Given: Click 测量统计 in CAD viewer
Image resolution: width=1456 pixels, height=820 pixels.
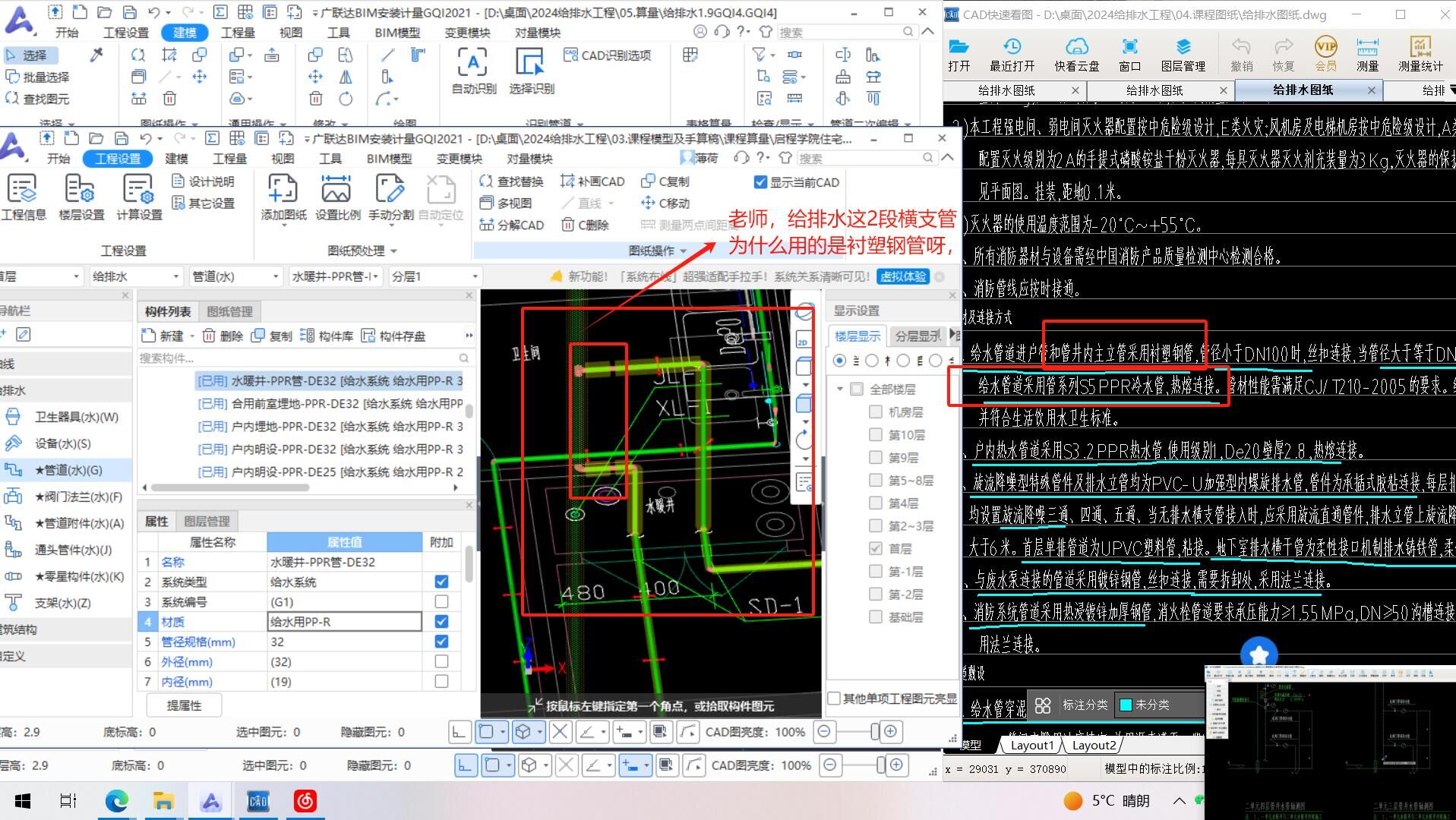Looking at the screenshot, I should pos(1420,55).
